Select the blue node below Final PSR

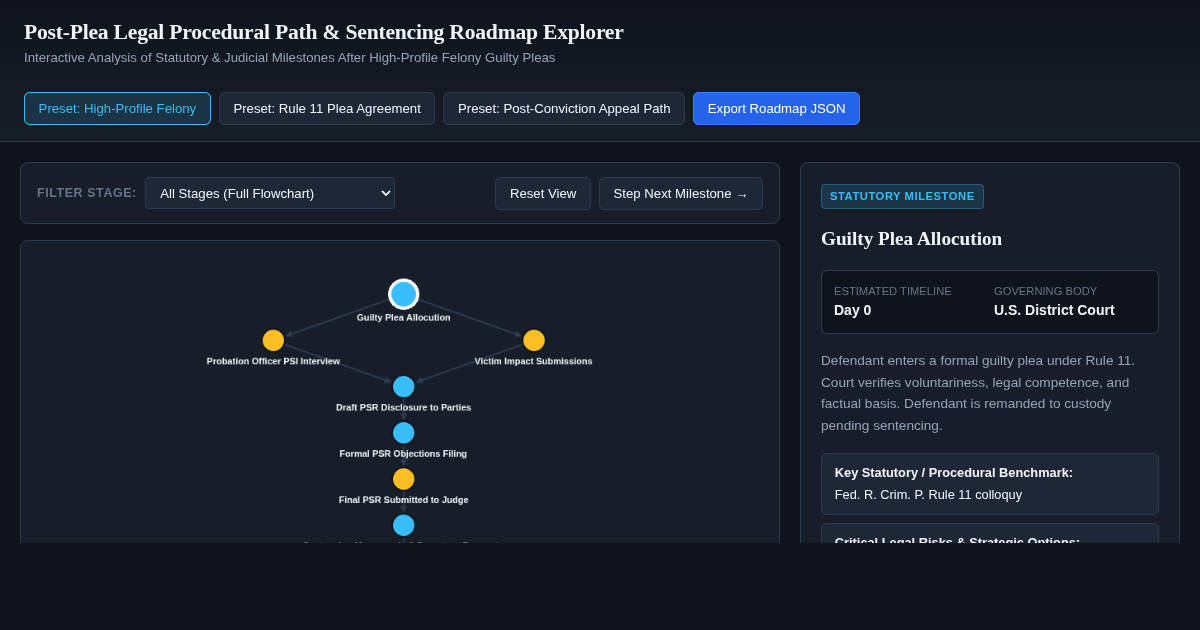point(403,525)
